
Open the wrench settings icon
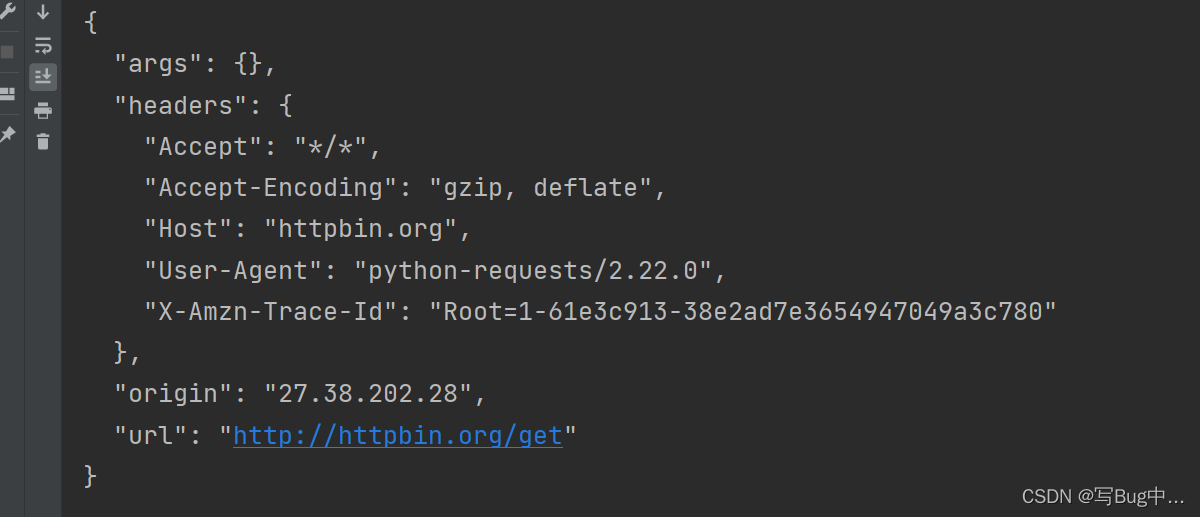[x=7, y=13]
